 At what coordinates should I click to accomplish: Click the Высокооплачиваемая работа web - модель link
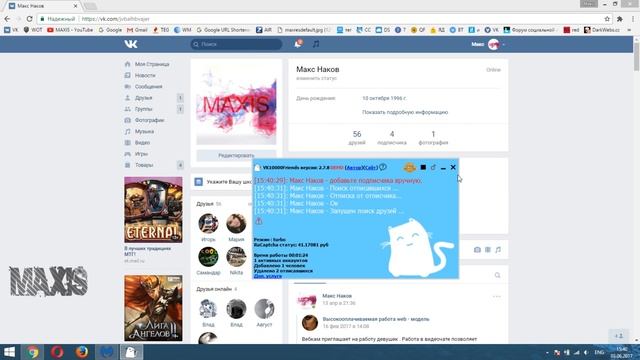376,319
